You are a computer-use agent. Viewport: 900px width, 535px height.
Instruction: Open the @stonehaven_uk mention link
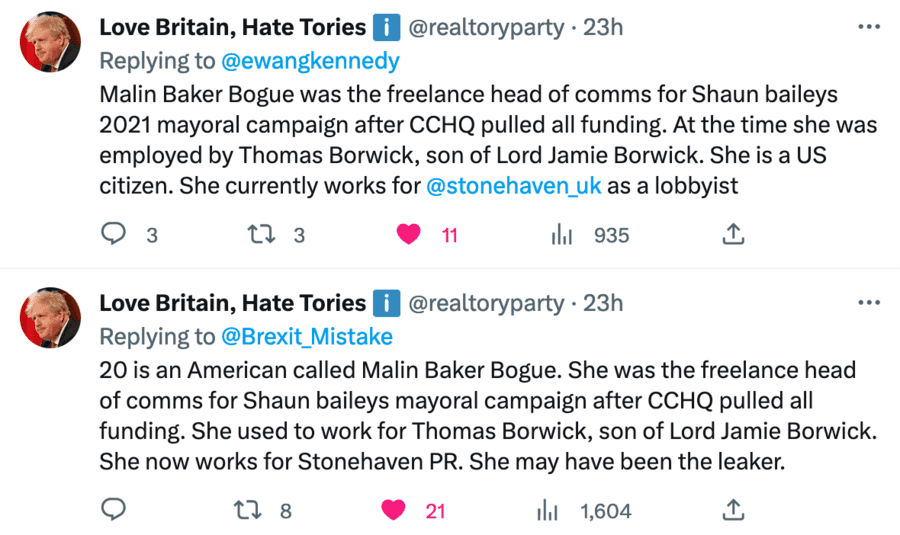click(x=514, y=186)
